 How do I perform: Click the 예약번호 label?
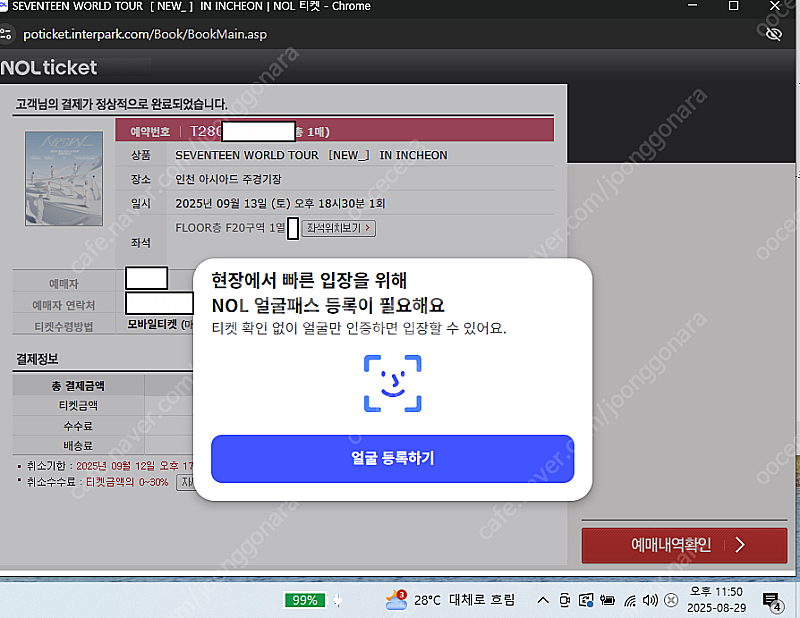coord(150,132)
